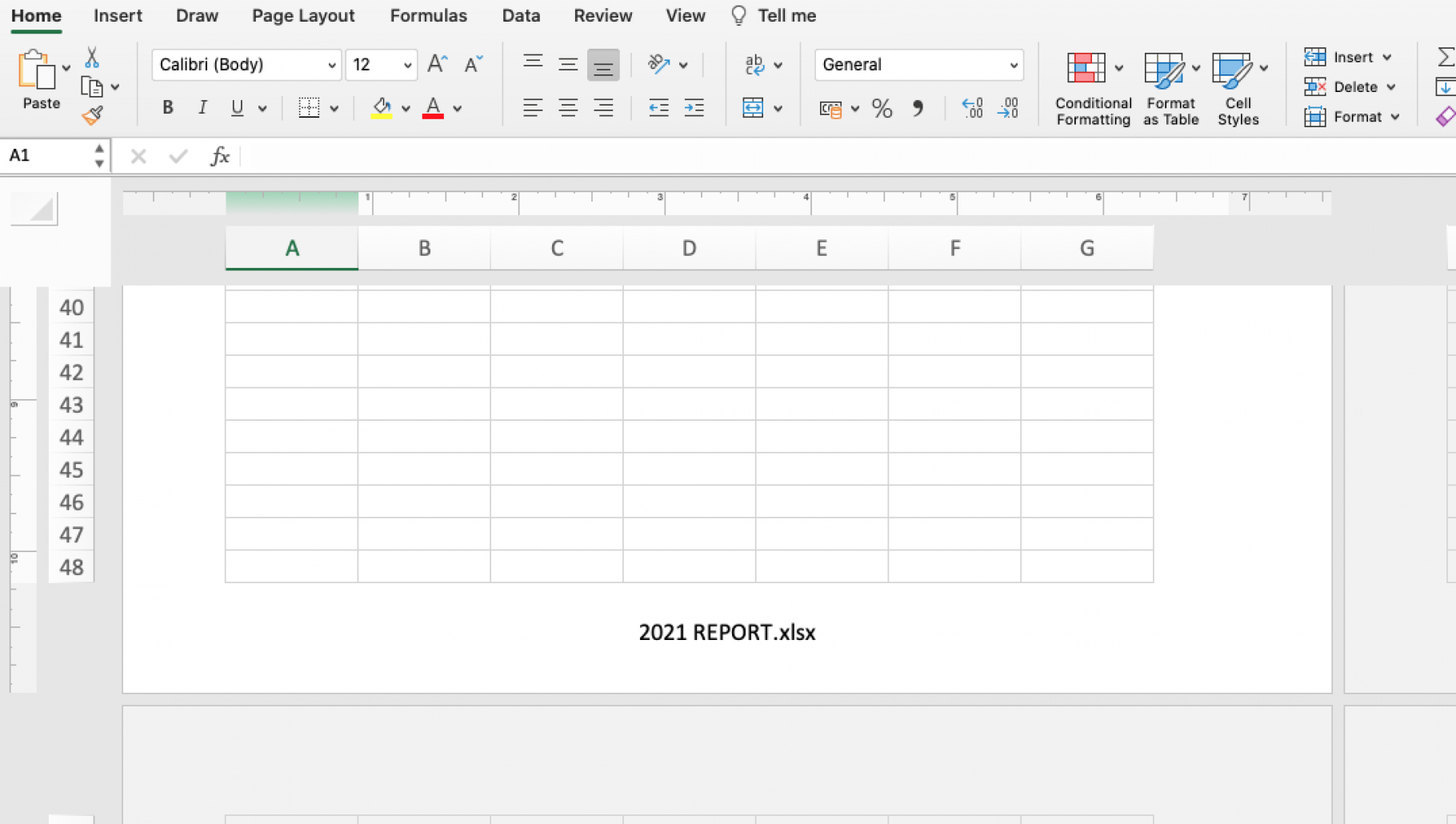This screenshot has width=1456, height=824.
Task: Apply percent number style
Action: point(882,109)
